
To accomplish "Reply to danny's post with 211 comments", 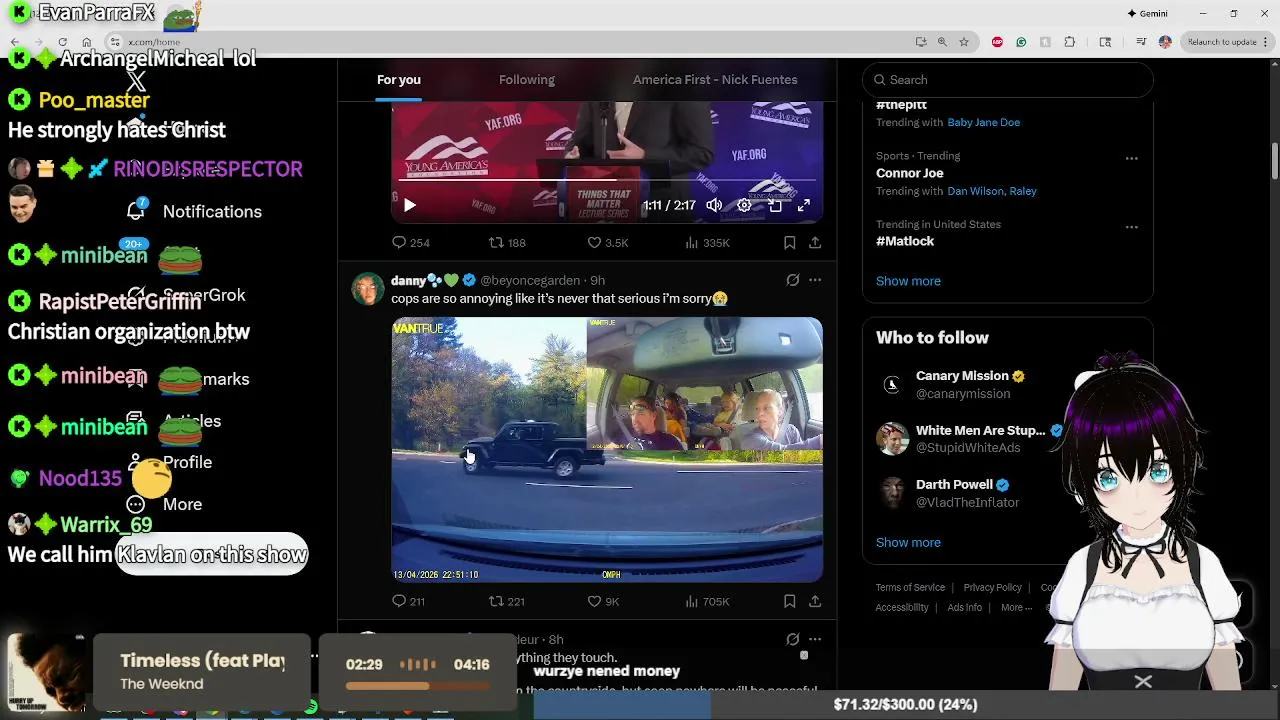I will pyautogui.click(x=409, y=601).
